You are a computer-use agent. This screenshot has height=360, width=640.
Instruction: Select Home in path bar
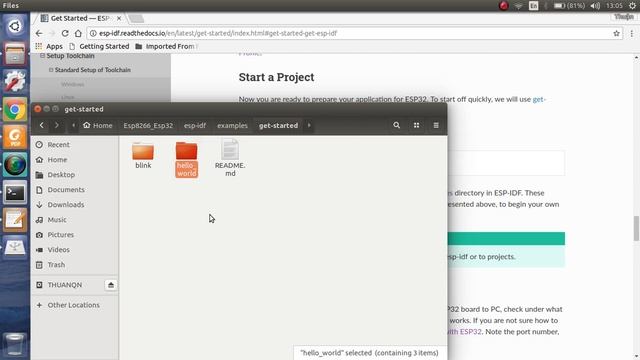tap(98, 125)
